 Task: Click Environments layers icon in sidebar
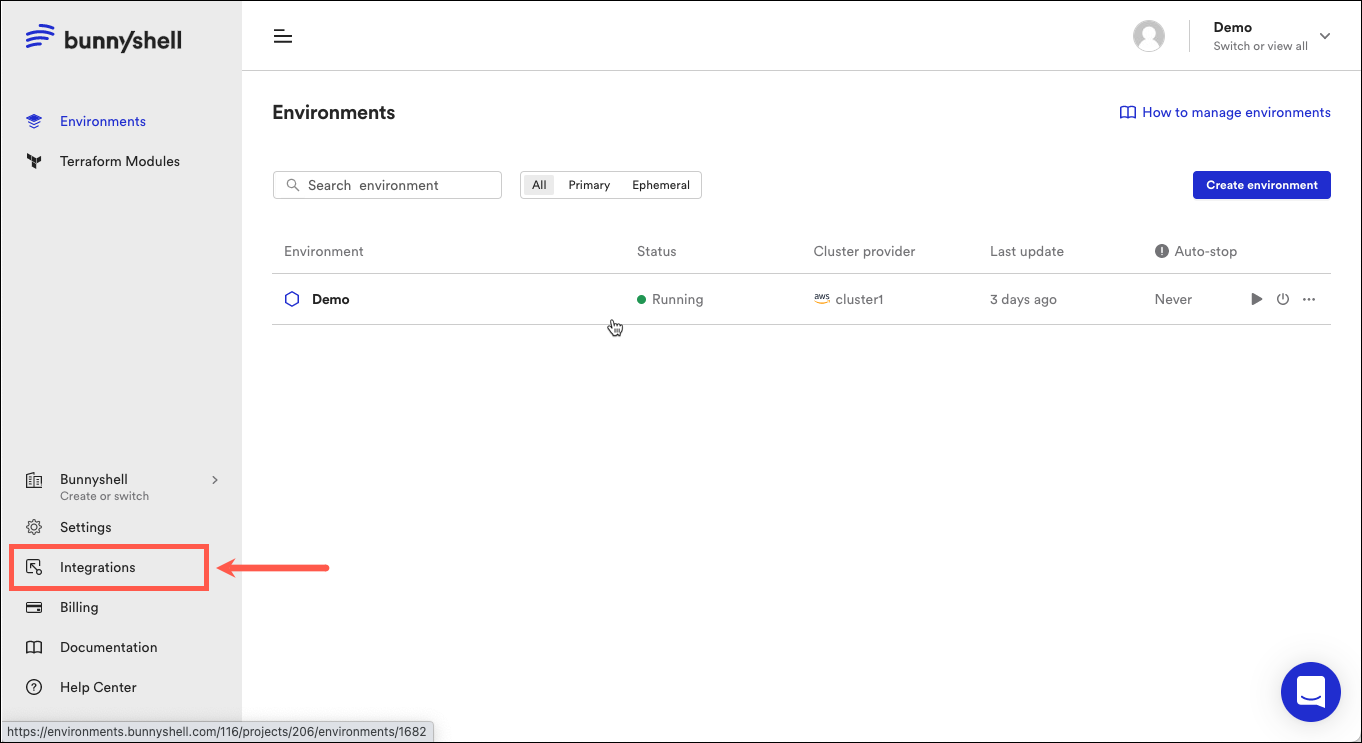coord(34,121)
